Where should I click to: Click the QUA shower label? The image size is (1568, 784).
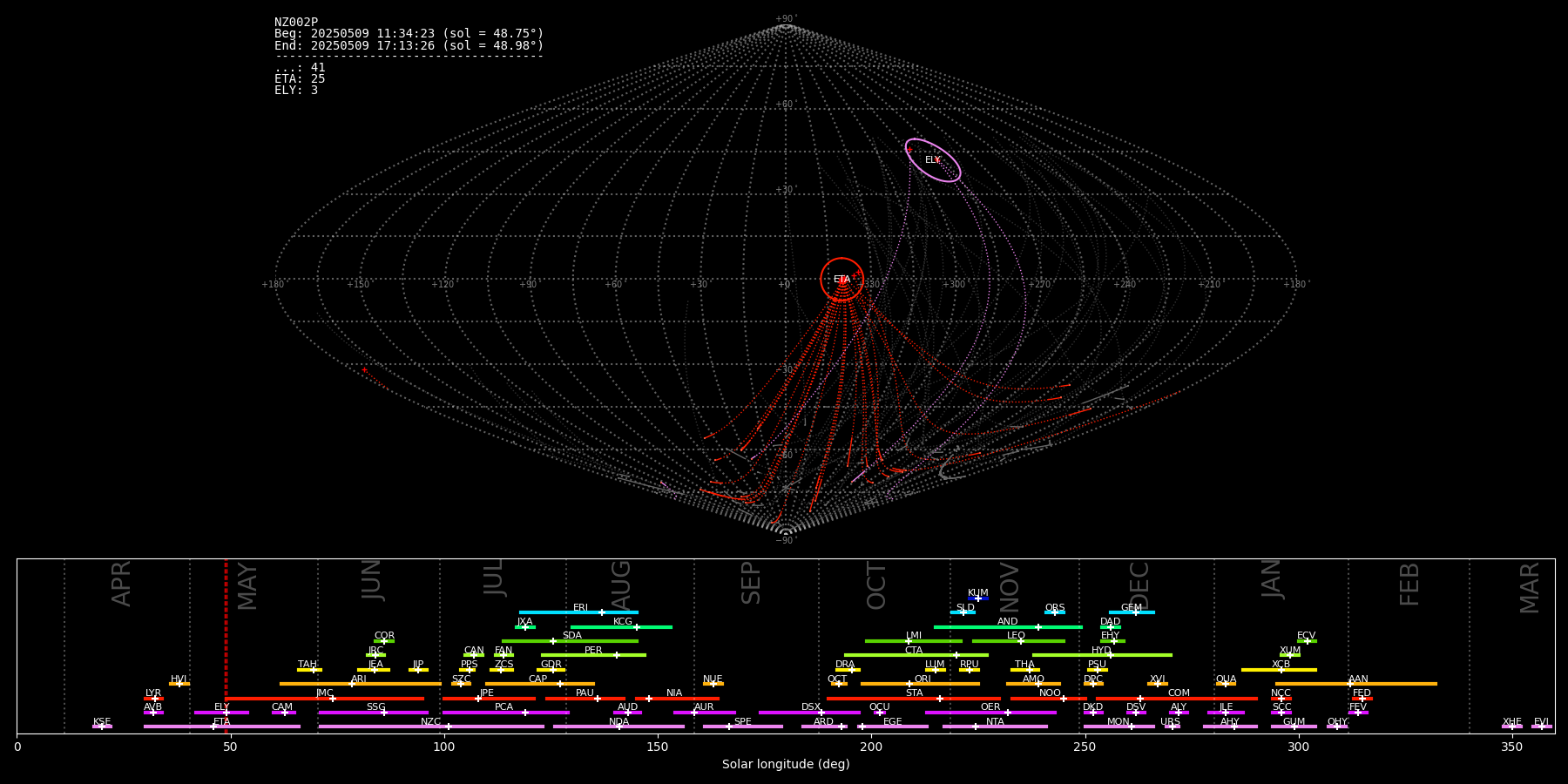1227,679
